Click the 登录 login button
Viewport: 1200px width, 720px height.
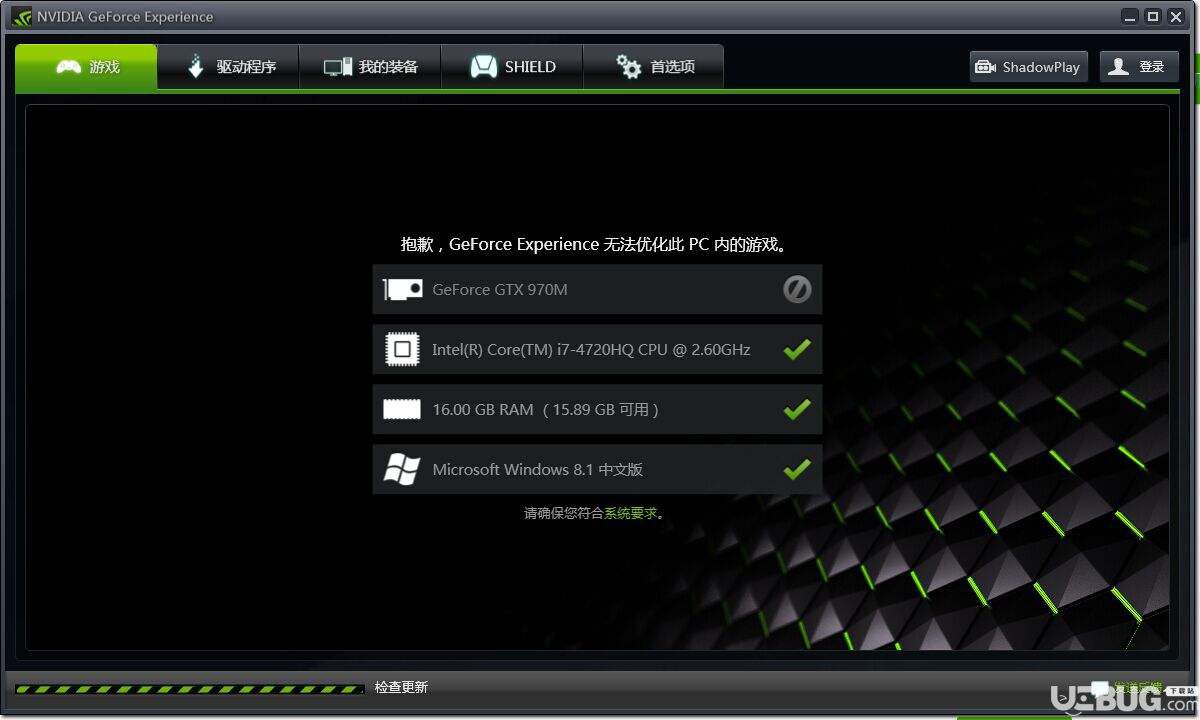(1139, 67)
